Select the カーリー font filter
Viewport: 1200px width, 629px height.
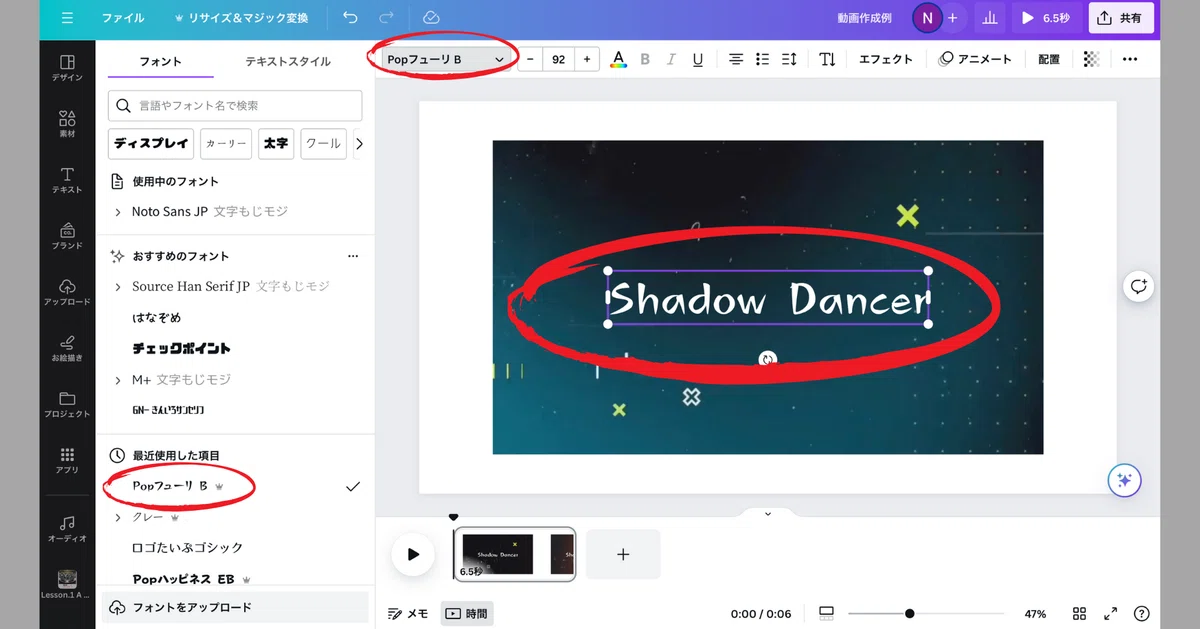pos(226,144)
